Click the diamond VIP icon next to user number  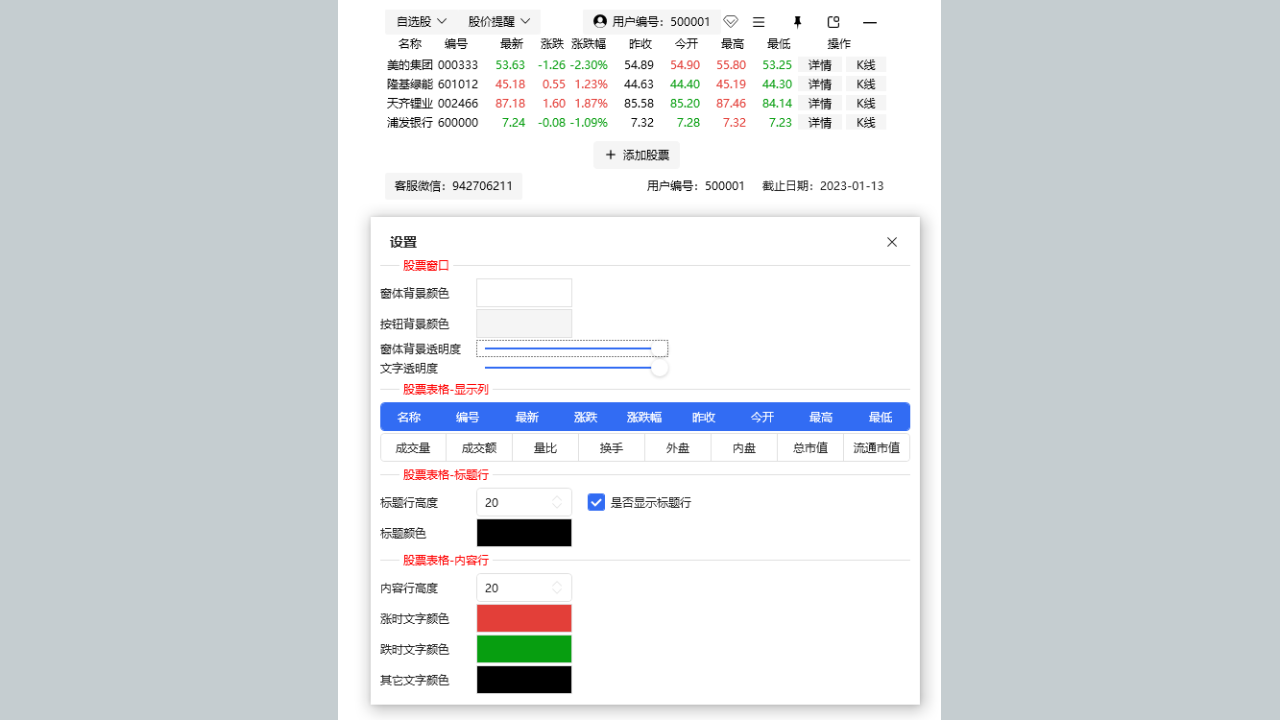[730, 21]
